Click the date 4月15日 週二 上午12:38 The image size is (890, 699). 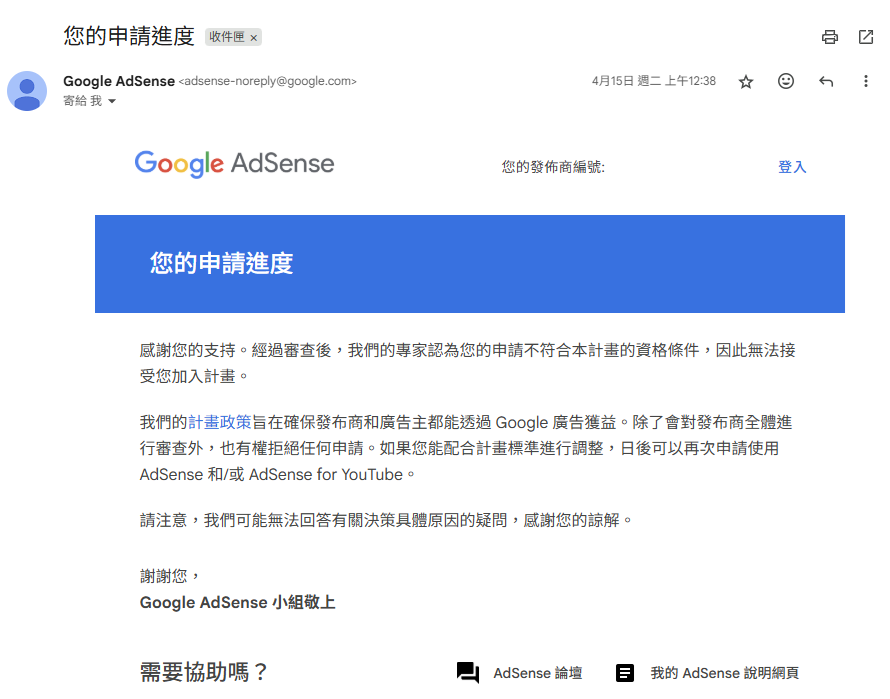point(654,81)
